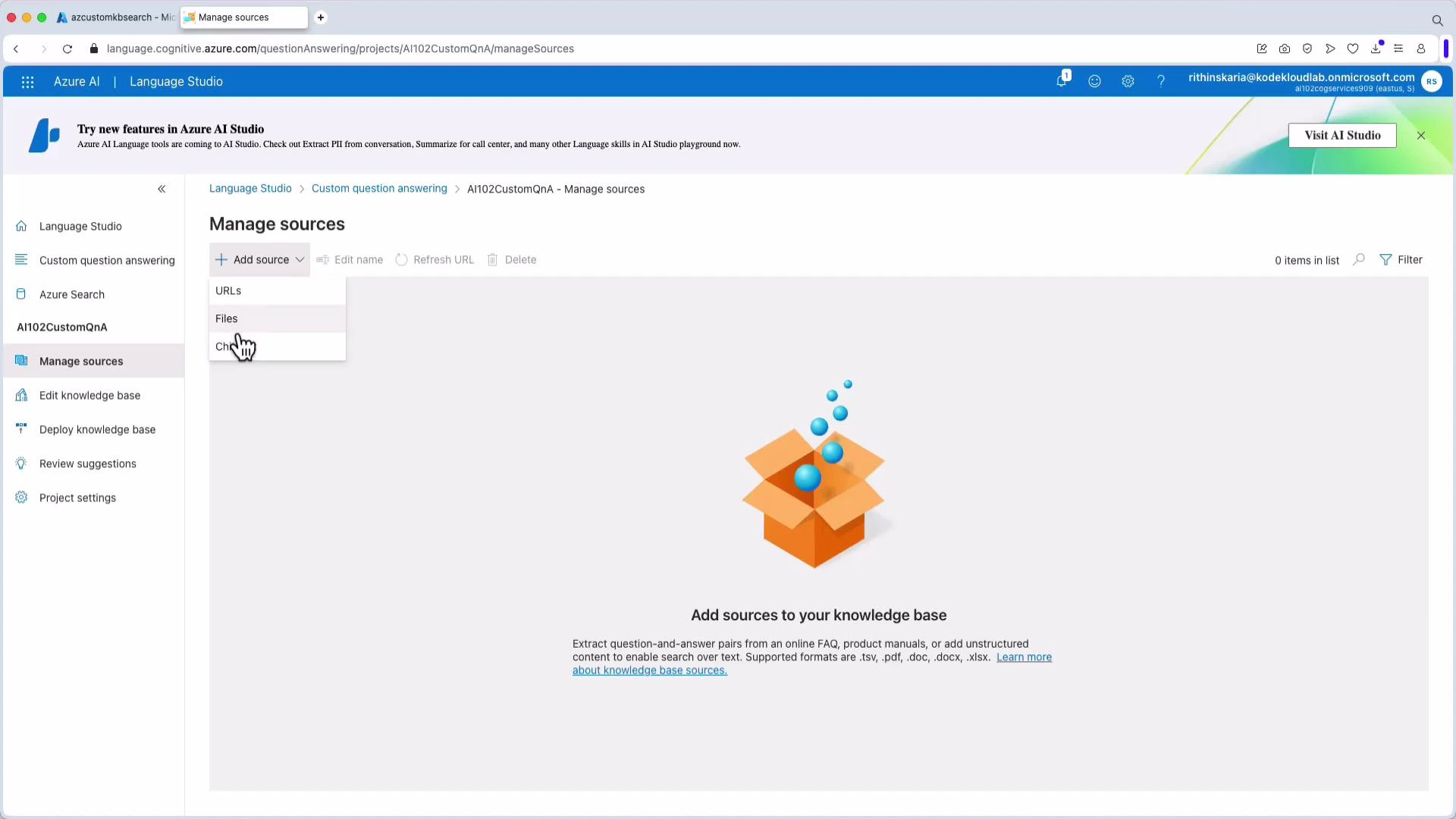The image size is (1456, 819).
Task: Choose URLs from the Add source menu
Action: (229, 290)
